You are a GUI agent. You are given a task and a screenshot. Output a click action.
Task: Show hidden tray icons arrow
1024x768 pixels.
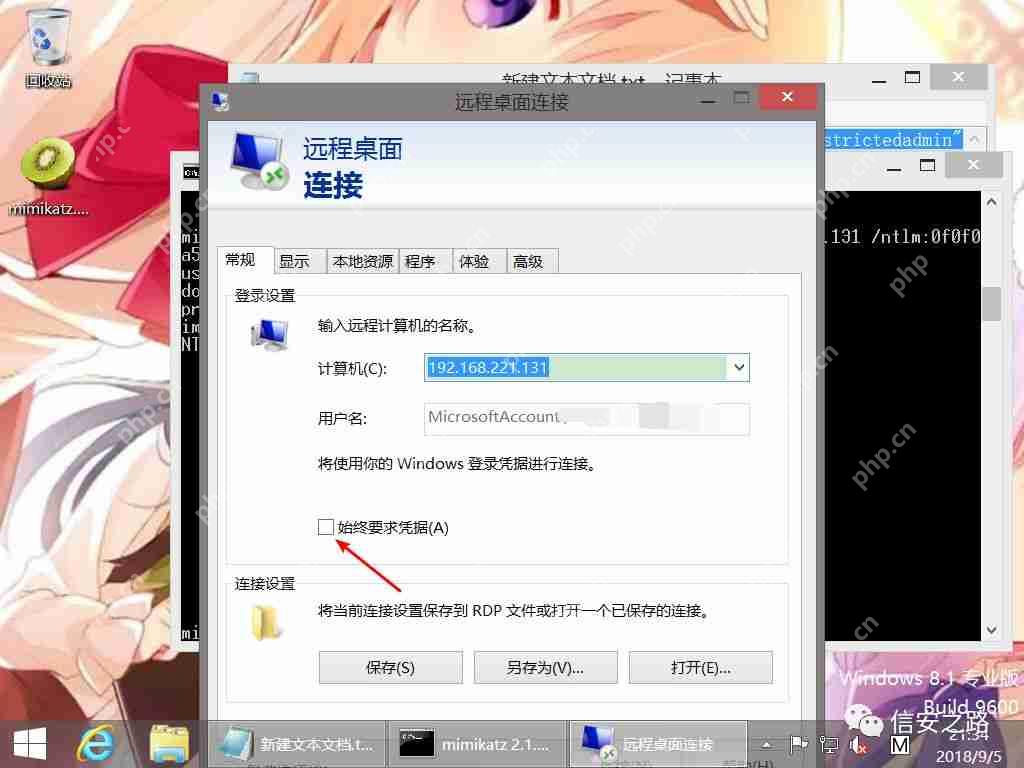[x=767, y=744]
